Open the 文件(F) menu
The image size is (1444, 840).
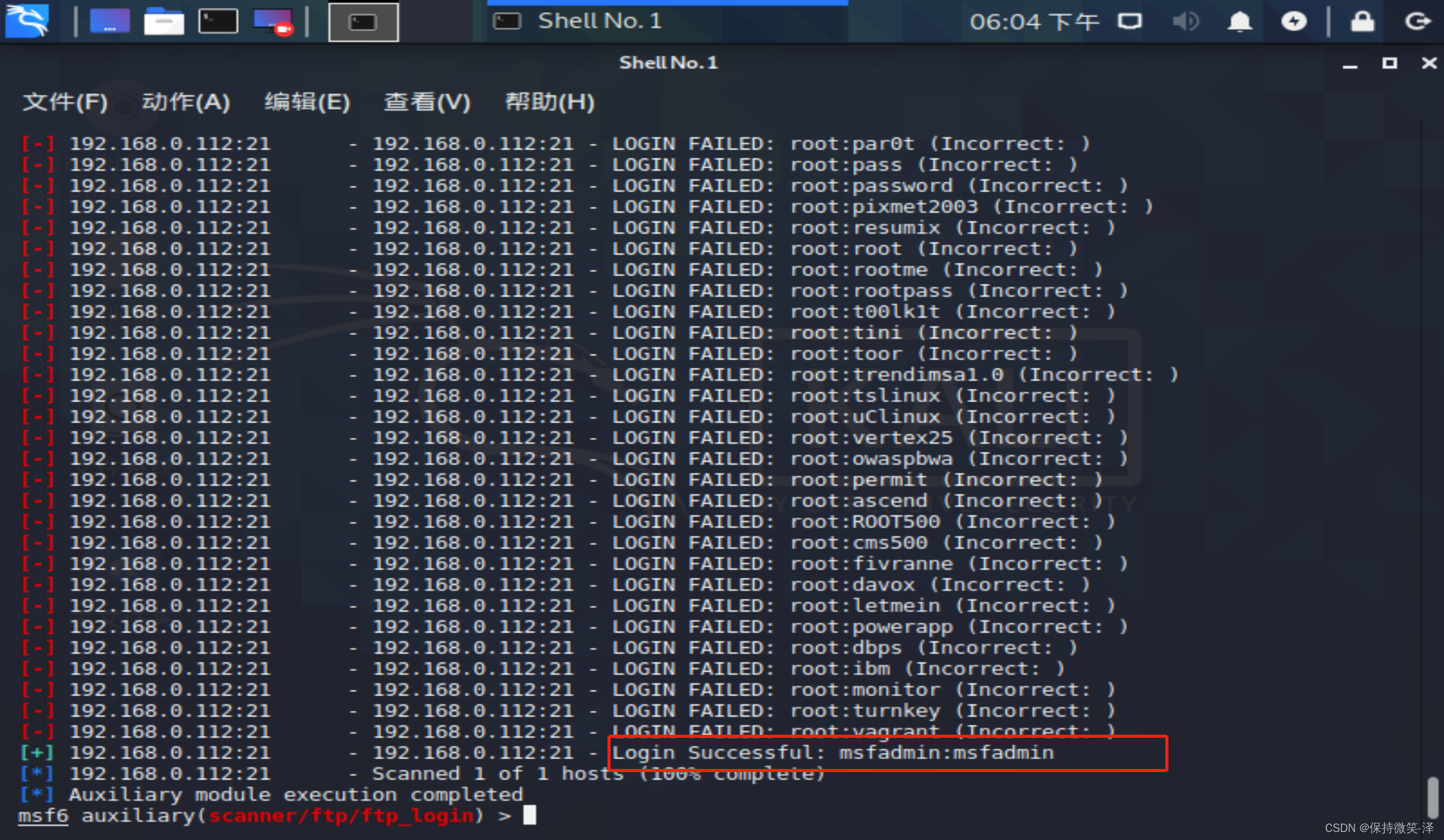pos(65,102)
